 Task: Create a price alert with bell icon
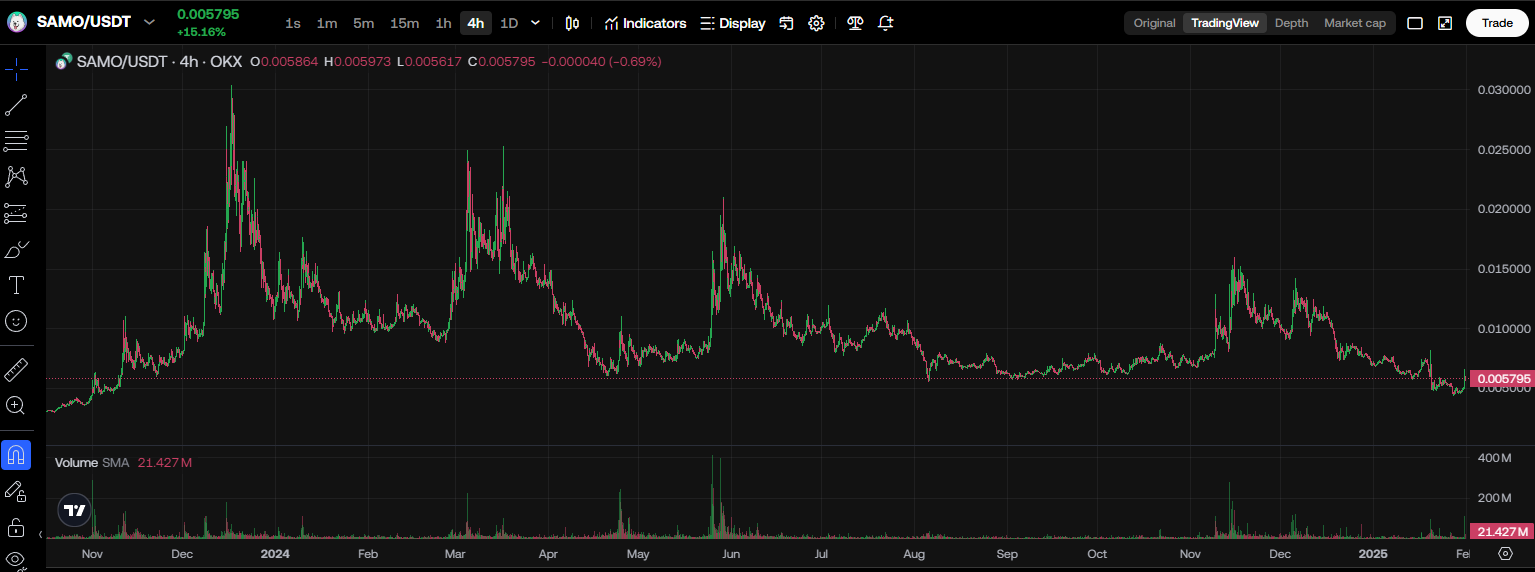pos(885,23)
